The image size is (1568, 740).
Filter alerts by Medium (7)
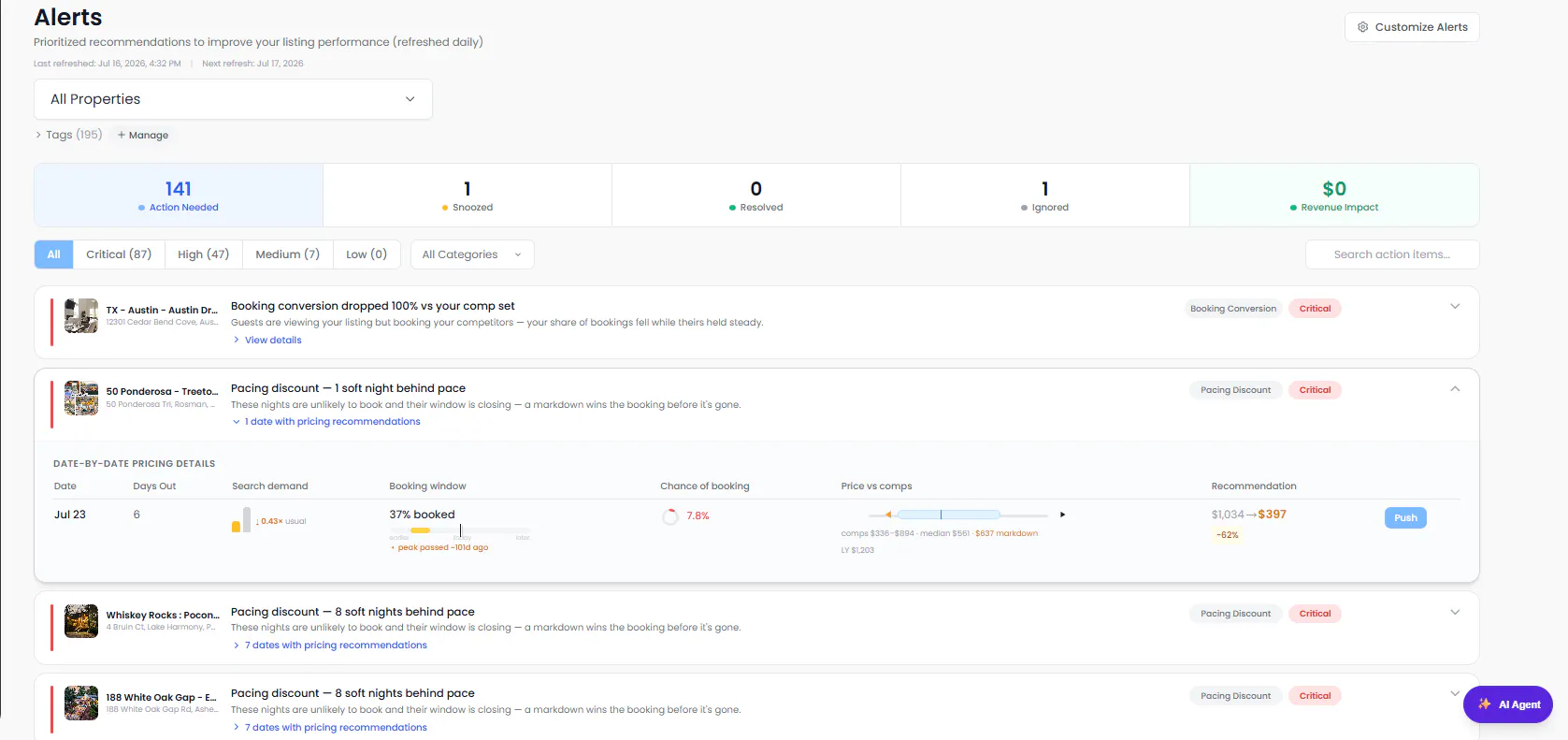(x=287, y=254)
